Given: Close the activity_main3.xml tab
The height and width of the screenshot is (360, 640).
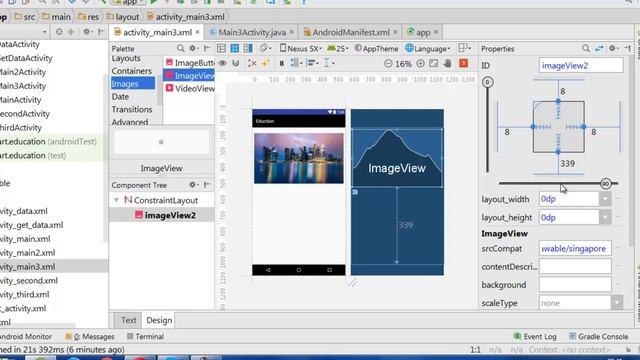Looking at the screenshot, I should click(198, 32).
